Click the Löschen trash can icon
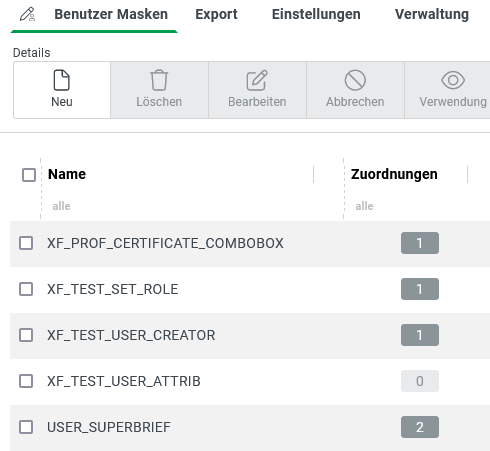Screen dimensions: 490x451 [159, 80]
